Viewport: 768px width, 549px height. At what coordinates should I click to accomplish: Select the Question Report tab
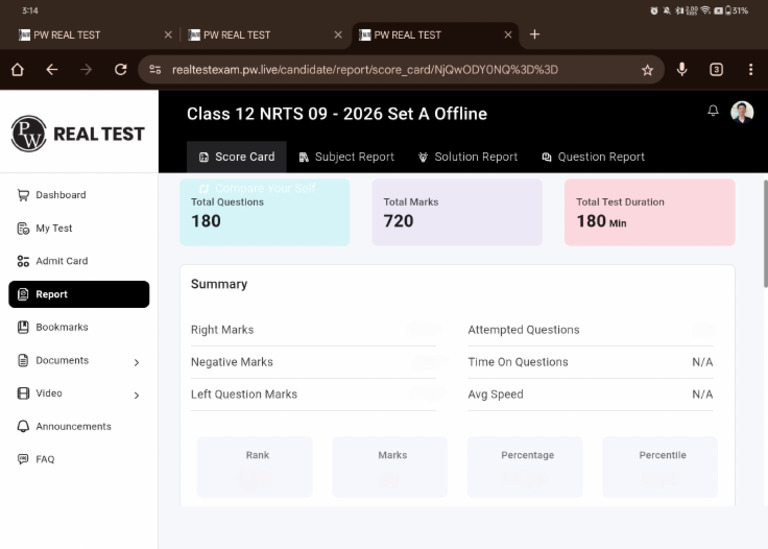(593, 157)
